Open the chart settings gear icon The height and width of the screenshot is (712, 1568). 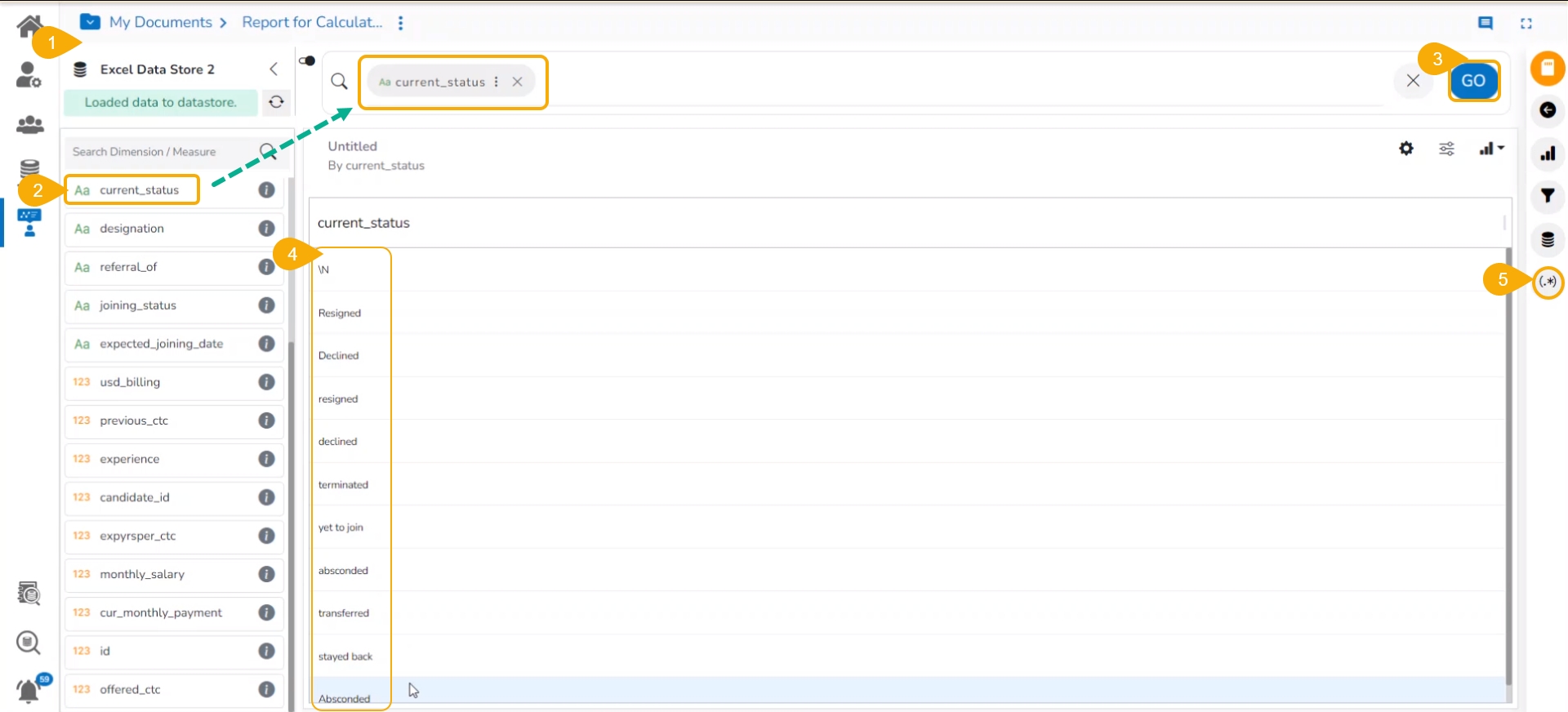[x=1406, y=149]
